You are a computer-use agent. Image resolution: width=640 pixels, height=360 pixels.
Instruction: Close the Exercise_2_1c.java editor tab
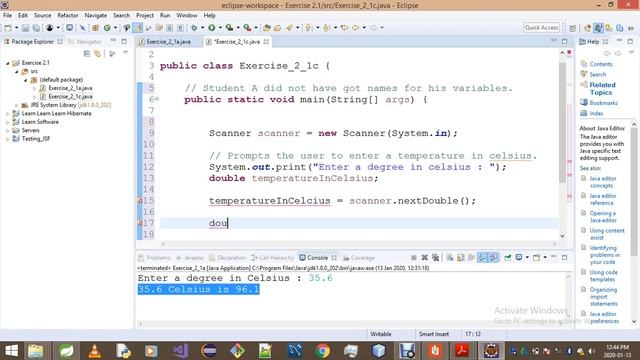point(266,42)
